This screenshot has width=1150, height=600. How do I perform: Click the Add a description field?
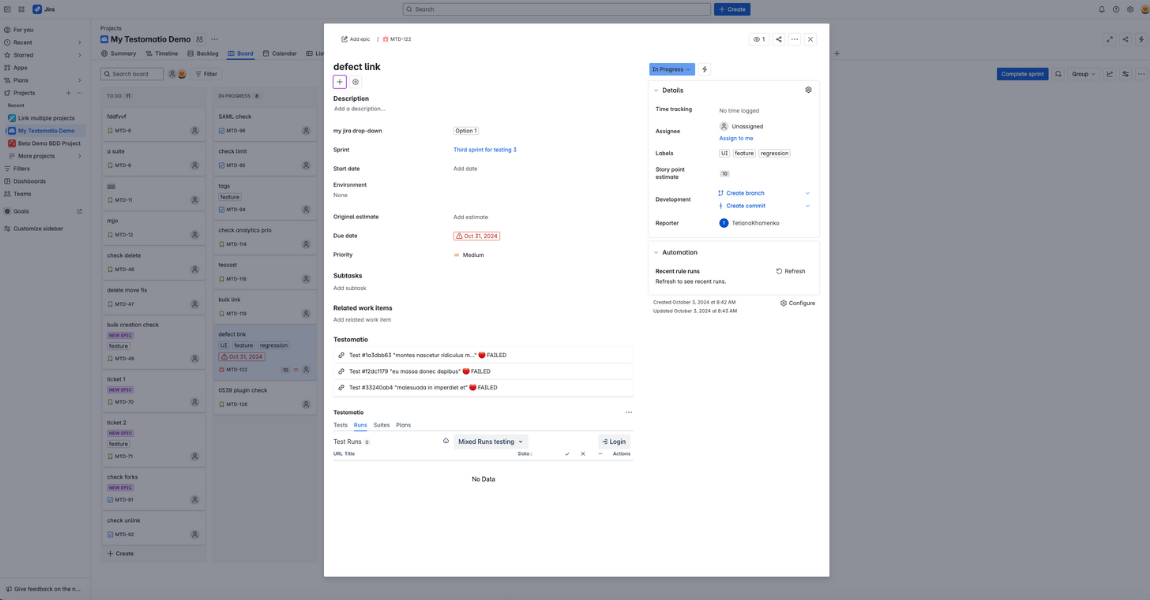pos(360,108)
